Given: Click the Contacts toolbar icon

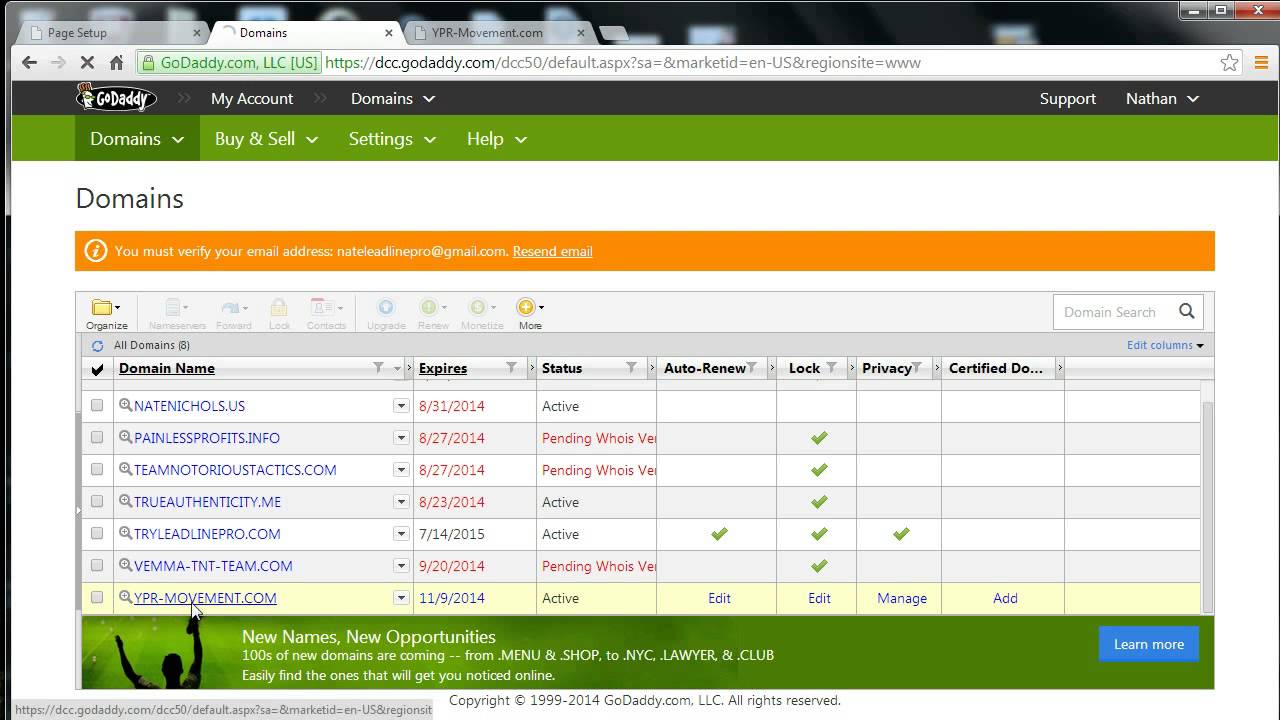Looking at the screenshot, I should [326, 313].
